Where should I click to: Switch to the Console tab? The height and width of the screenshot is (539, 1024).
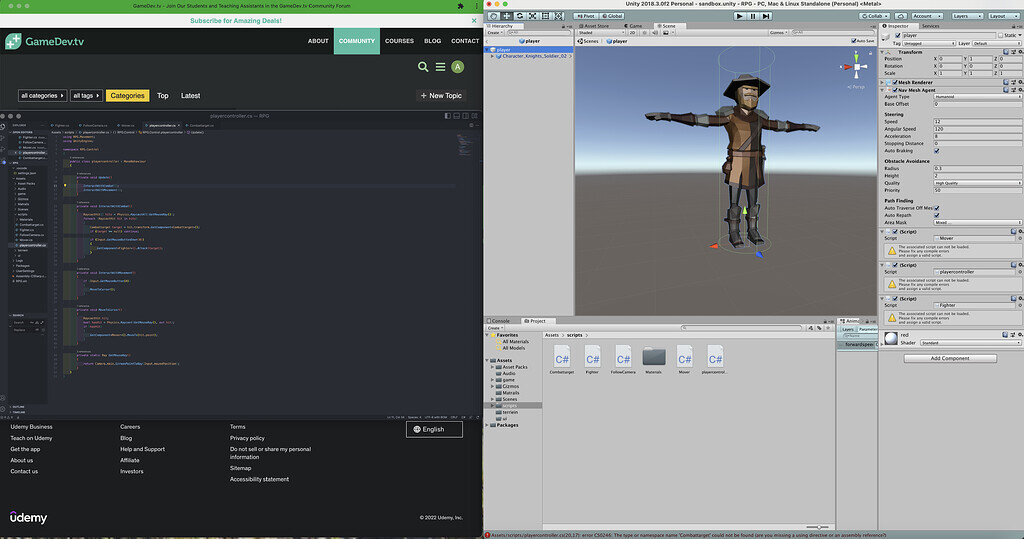[500, 321]
